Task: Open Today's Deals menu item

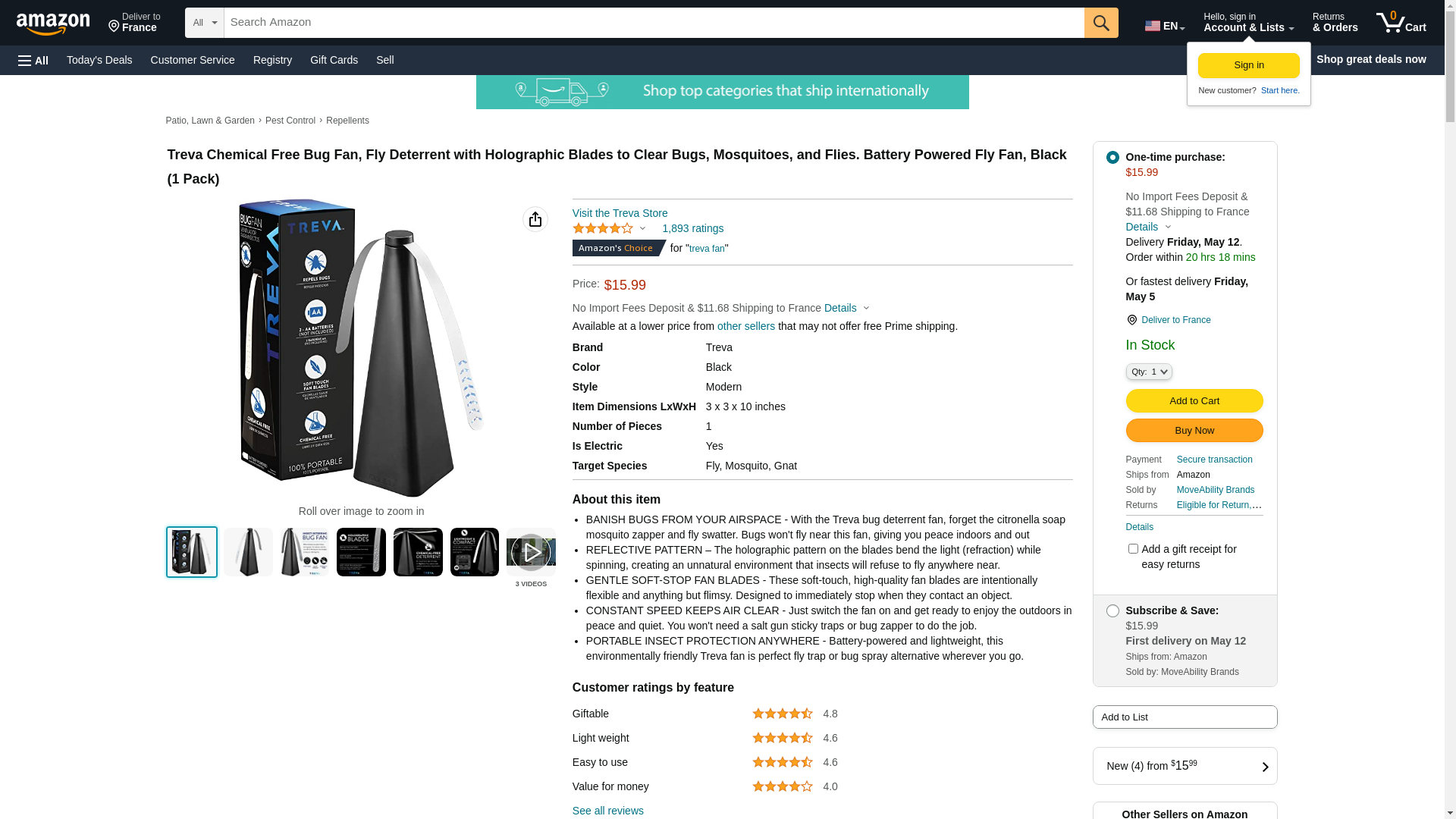Action: coord(99,60)
